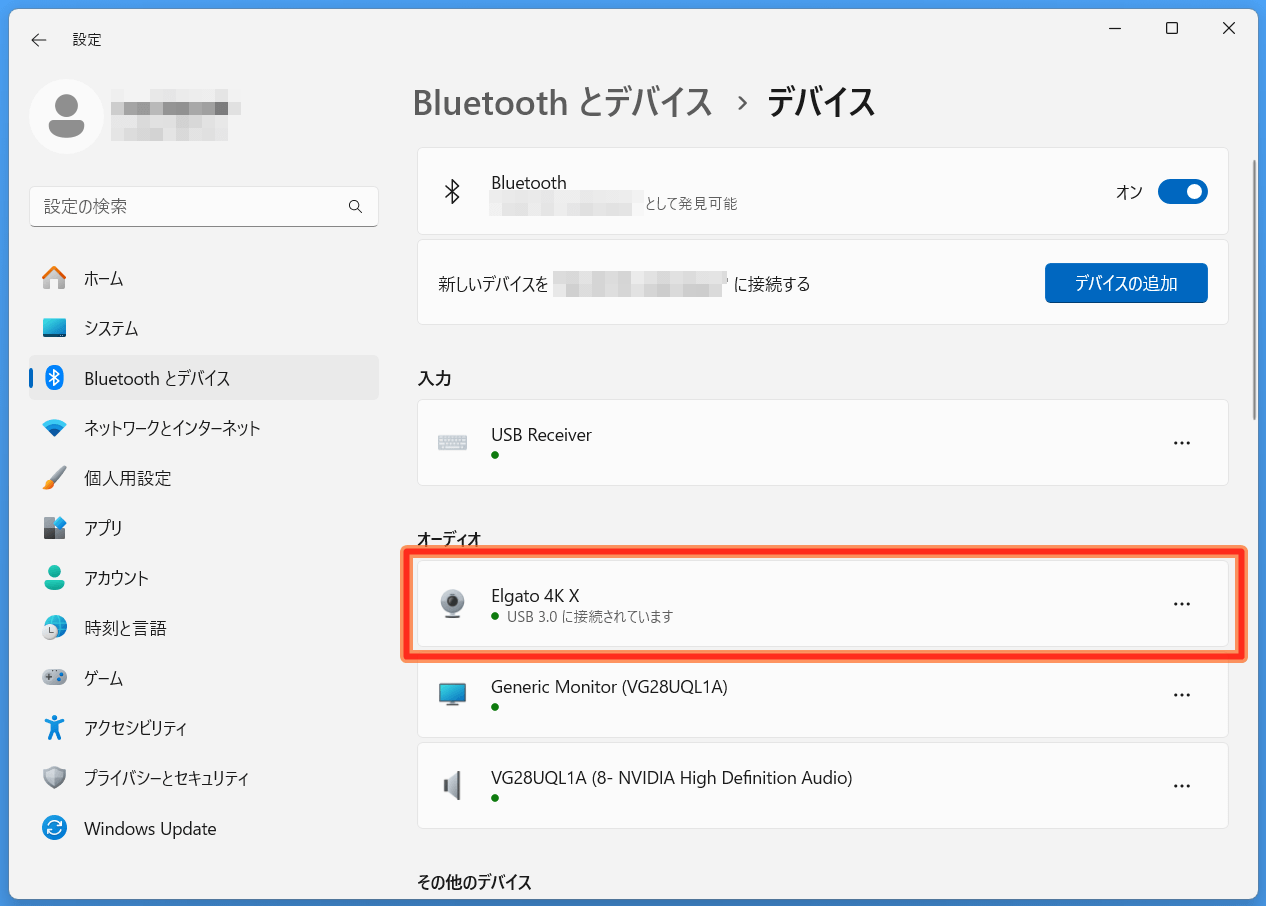Image resolution: width=1266 pixels, height=906 pixels.
Task: Click the Accounts person icon
Action: pyautogui.click(x=54, y=578)
